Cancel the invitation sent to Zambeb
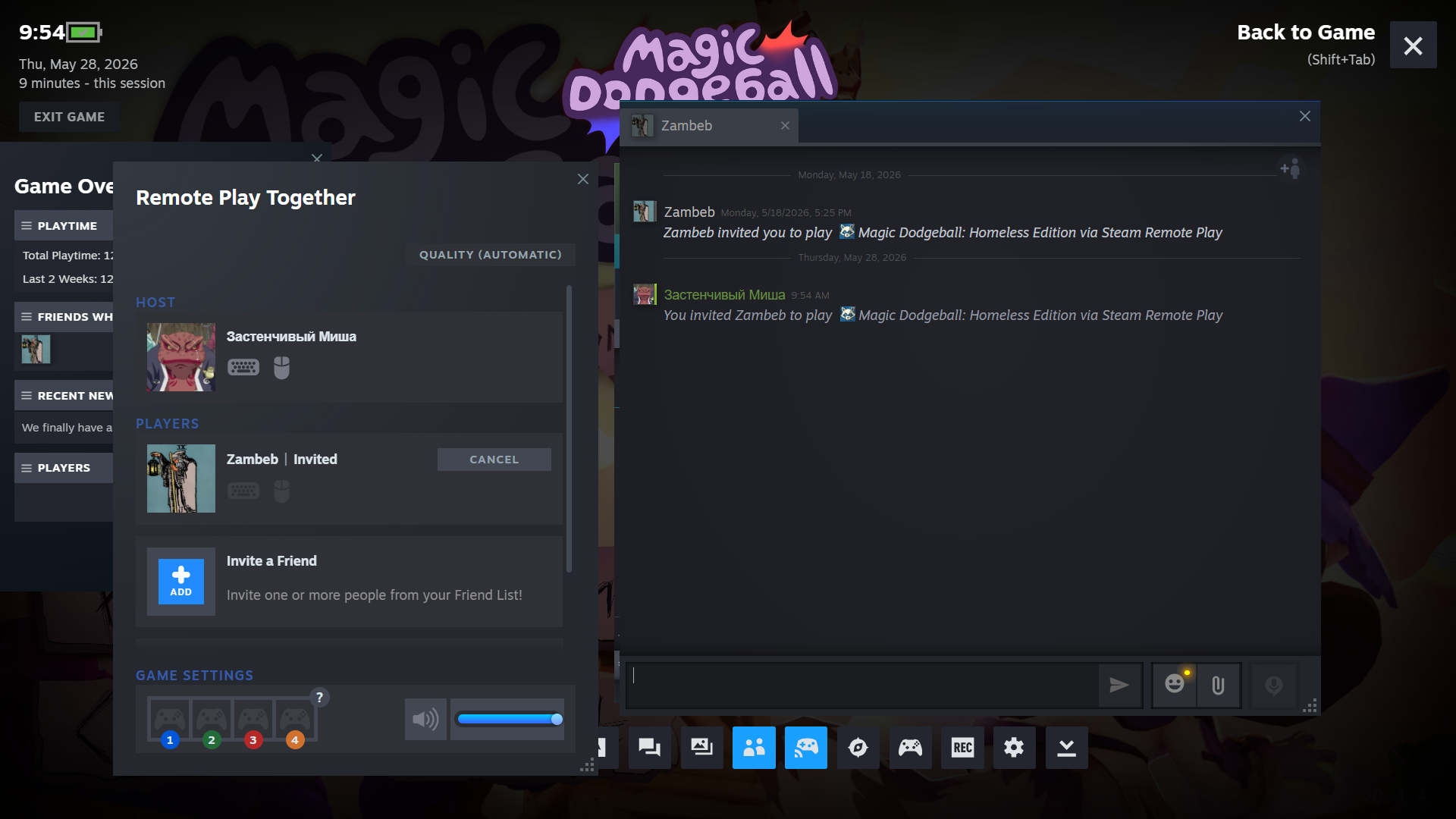 pos(494,460)
